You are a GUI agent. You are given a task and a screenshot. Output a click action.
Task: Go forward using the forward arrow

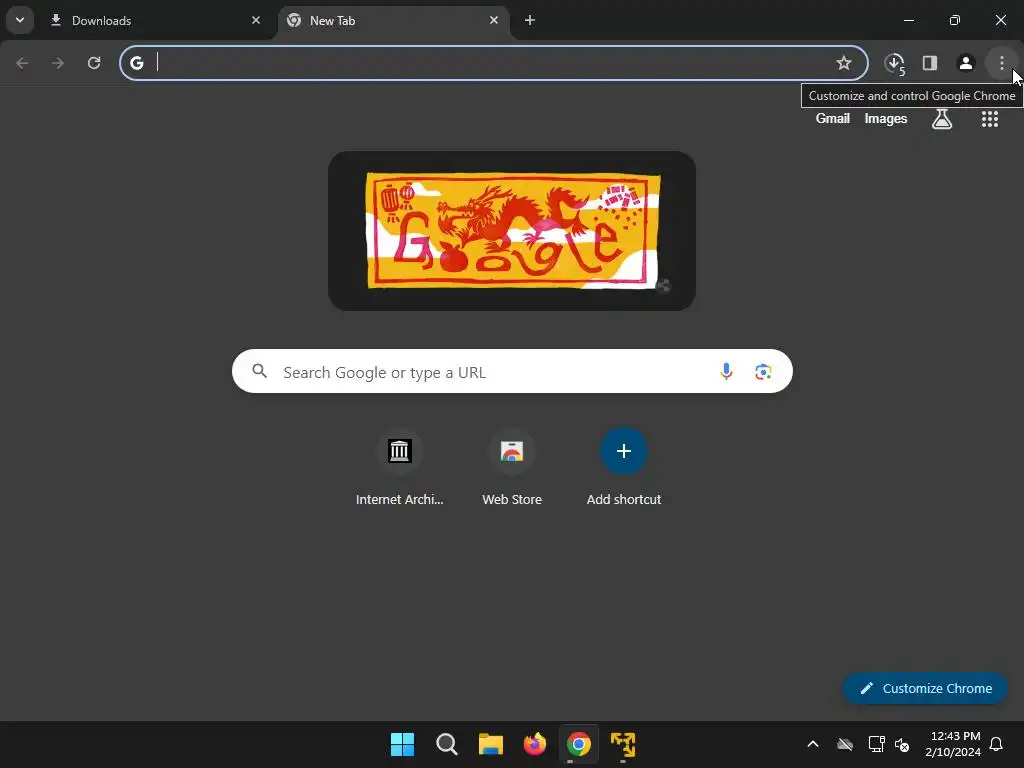[58, 63]
